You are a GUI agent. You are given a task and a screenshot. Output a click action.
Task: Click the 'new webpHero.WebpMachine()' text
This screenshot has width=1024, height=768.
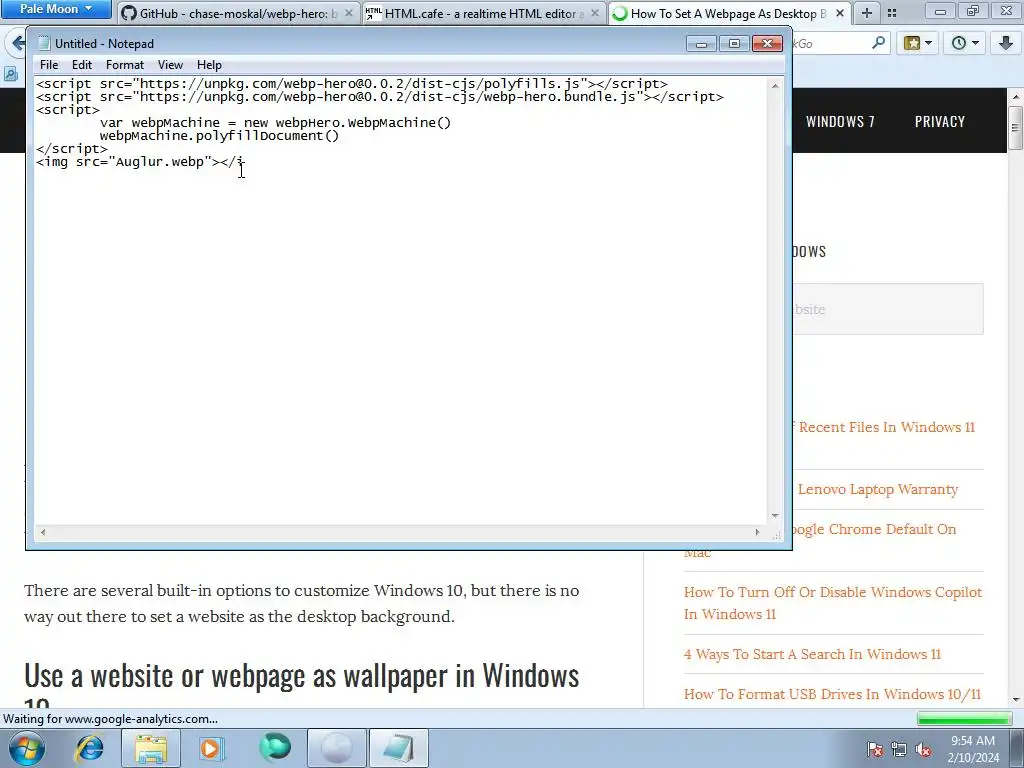click(x=347, y=123)
